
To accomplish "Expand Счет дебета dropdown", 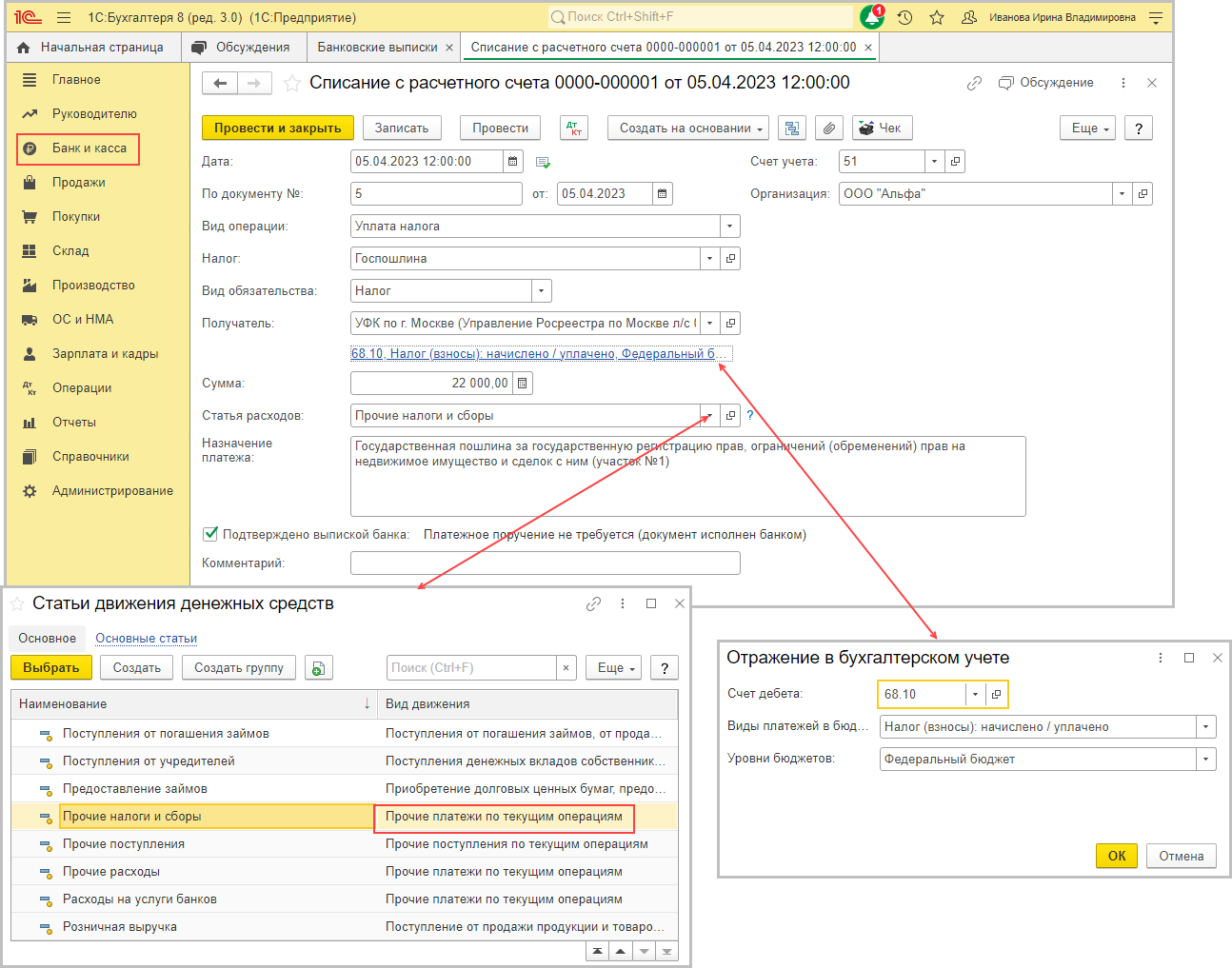I will click(975, 695).
